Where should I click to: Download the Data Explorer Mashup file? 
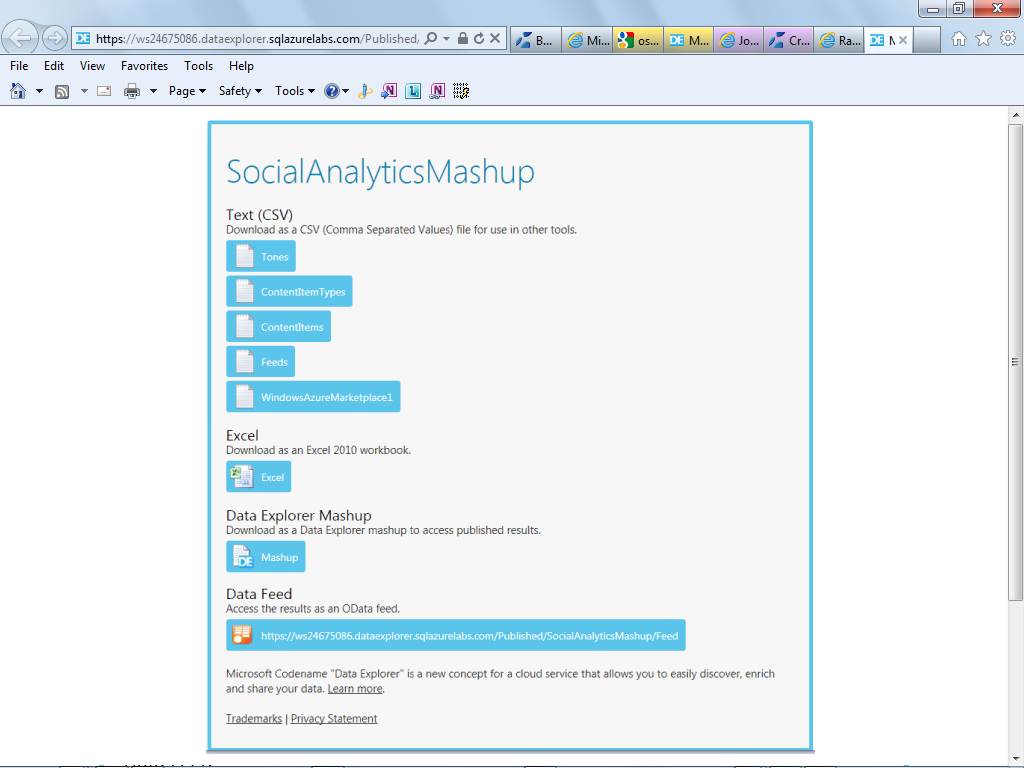(x=266, y=557)
